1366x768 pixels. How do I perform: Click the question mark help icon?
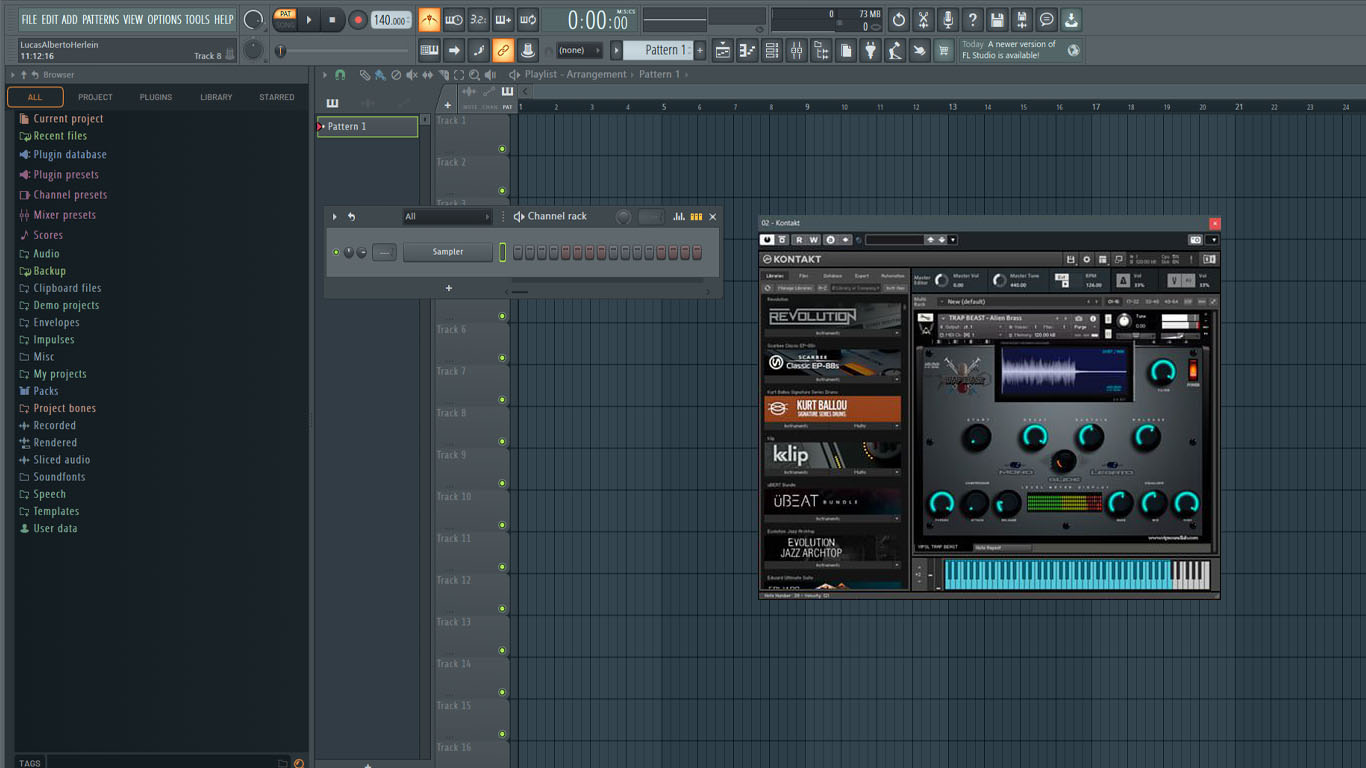tap(972, 19)
